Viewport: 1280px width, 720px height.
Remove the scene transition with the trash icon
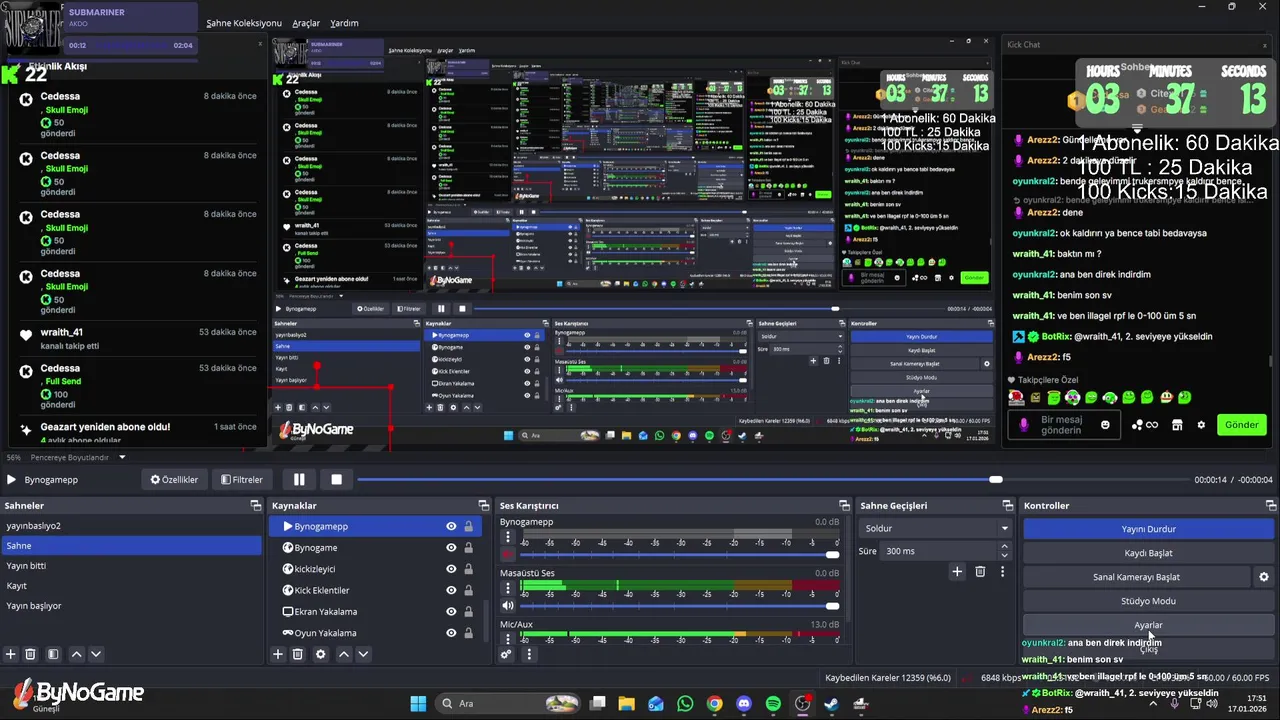(980, 571)
